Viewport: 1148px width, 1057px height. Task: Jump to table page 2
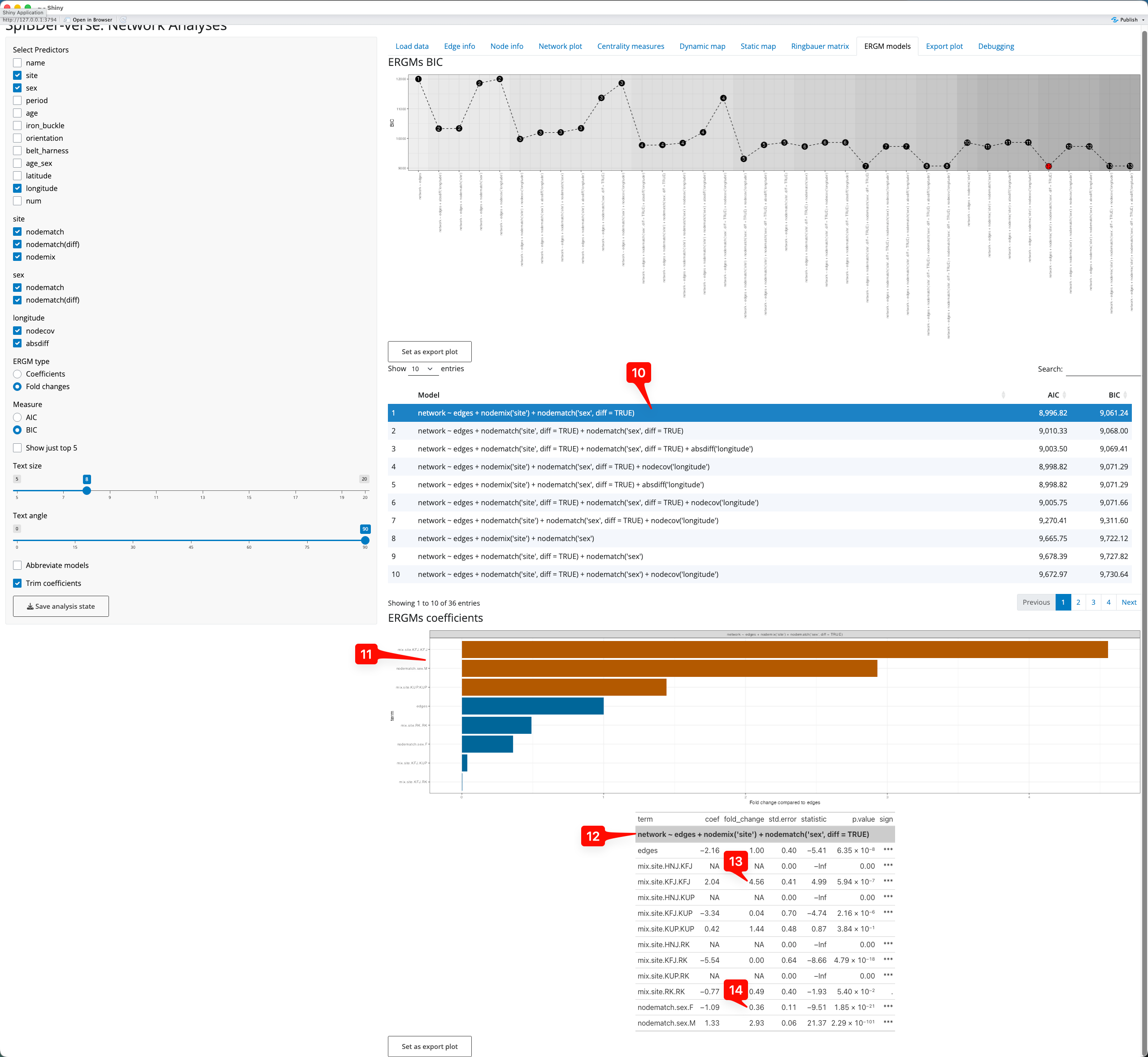point(1078,602)
